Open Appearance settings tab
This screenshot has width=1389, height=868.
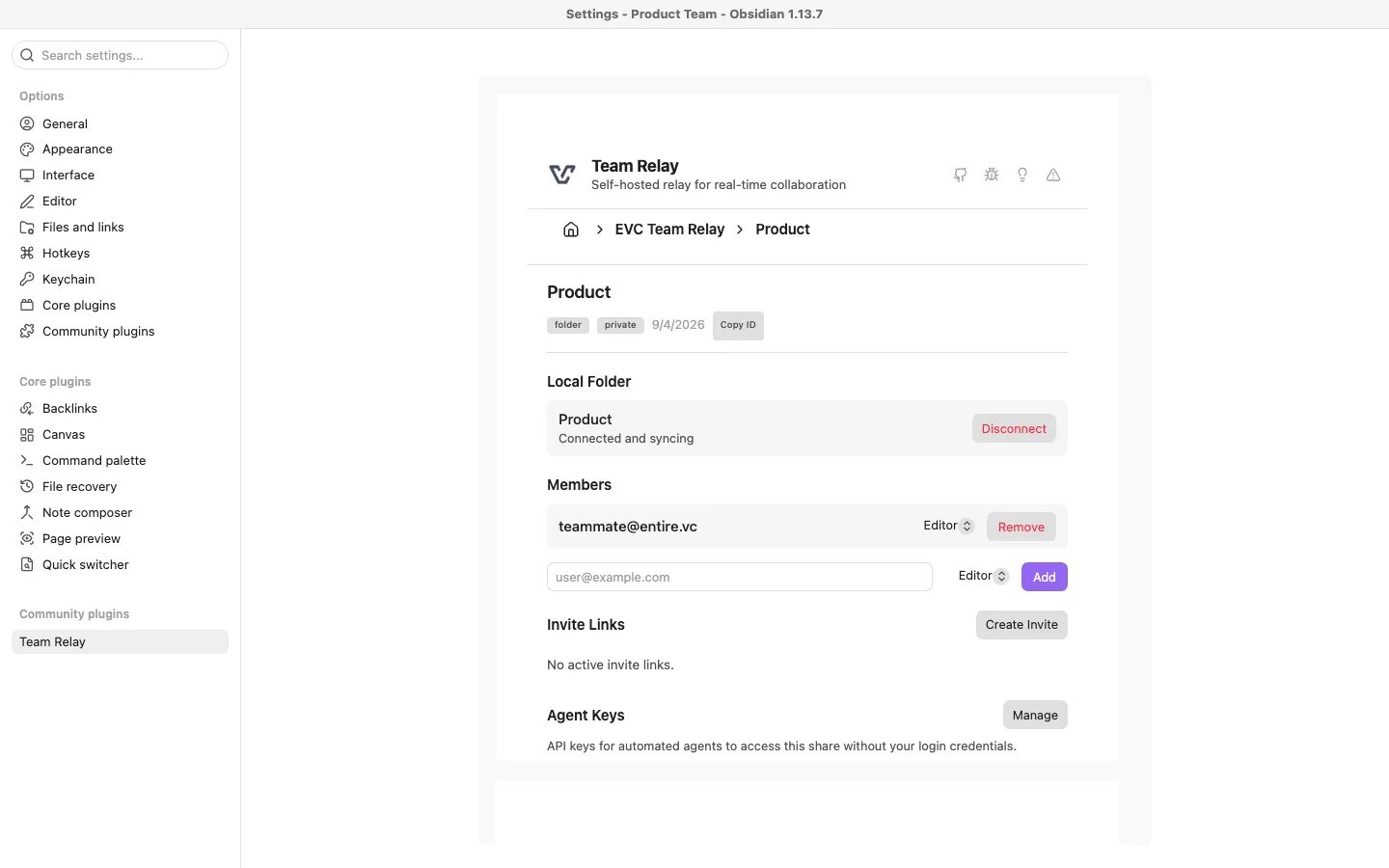click(x=120, y=149)
